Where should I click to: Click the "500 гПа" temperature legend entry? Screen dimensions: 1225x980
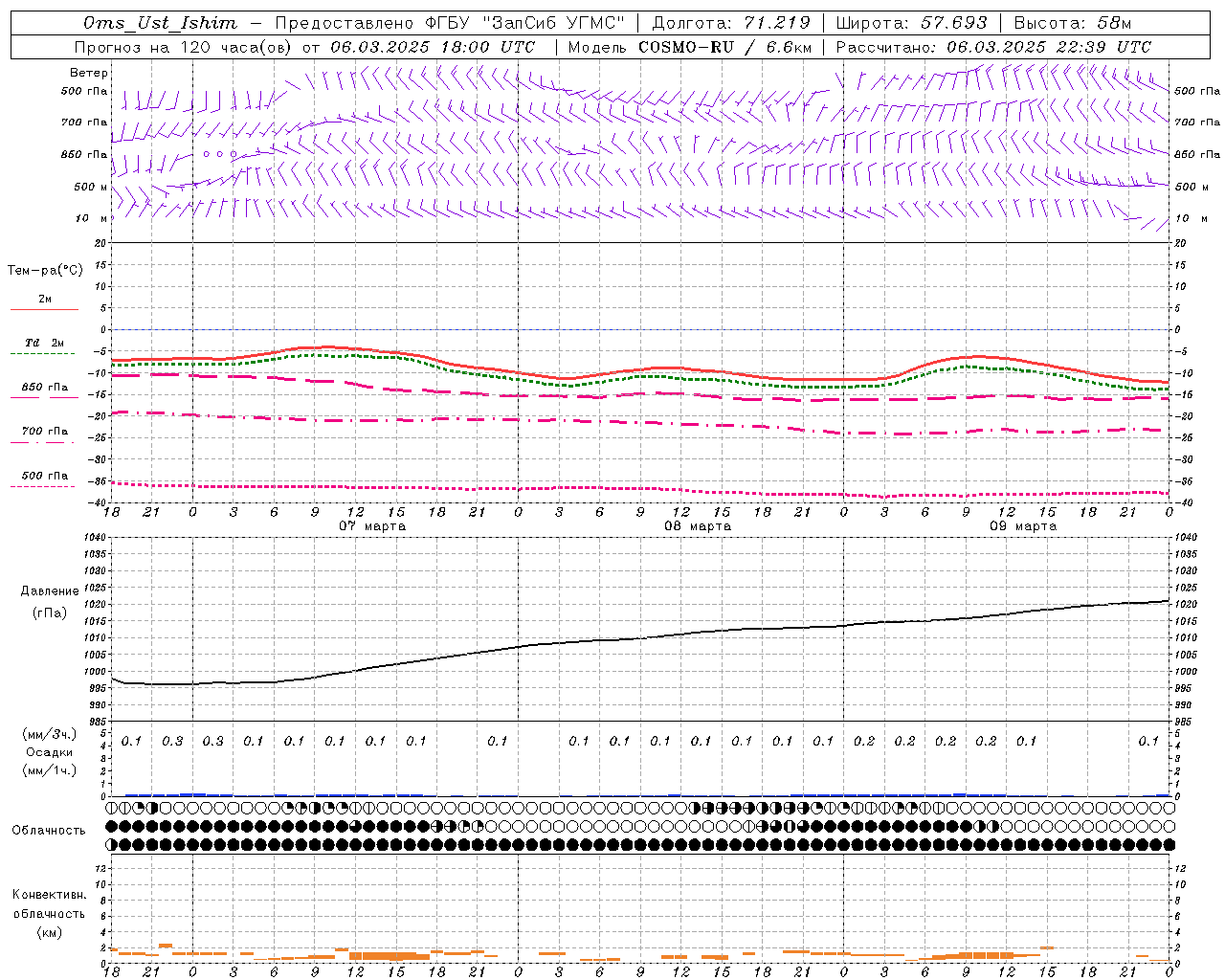click(45, 476)
